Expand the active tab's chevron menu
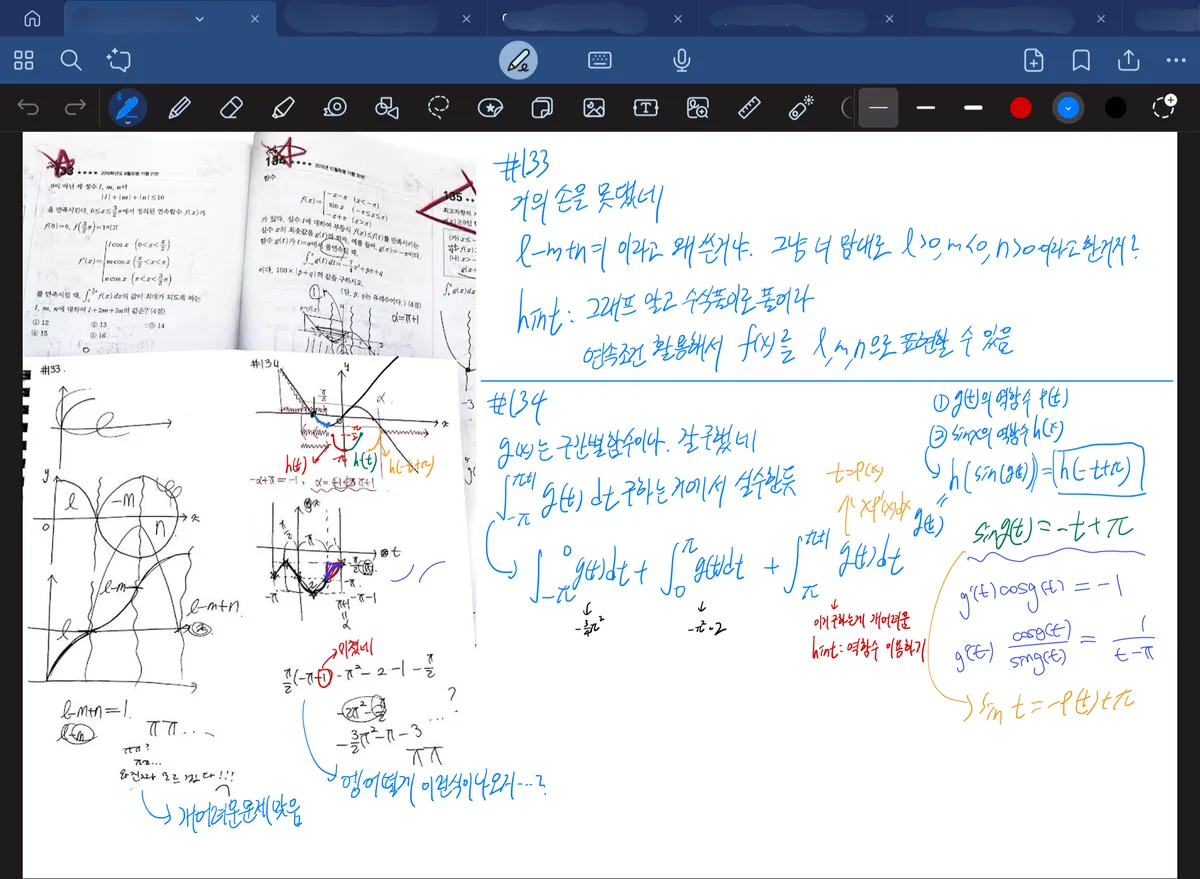 pyautogui.click(x=200, y=19)
